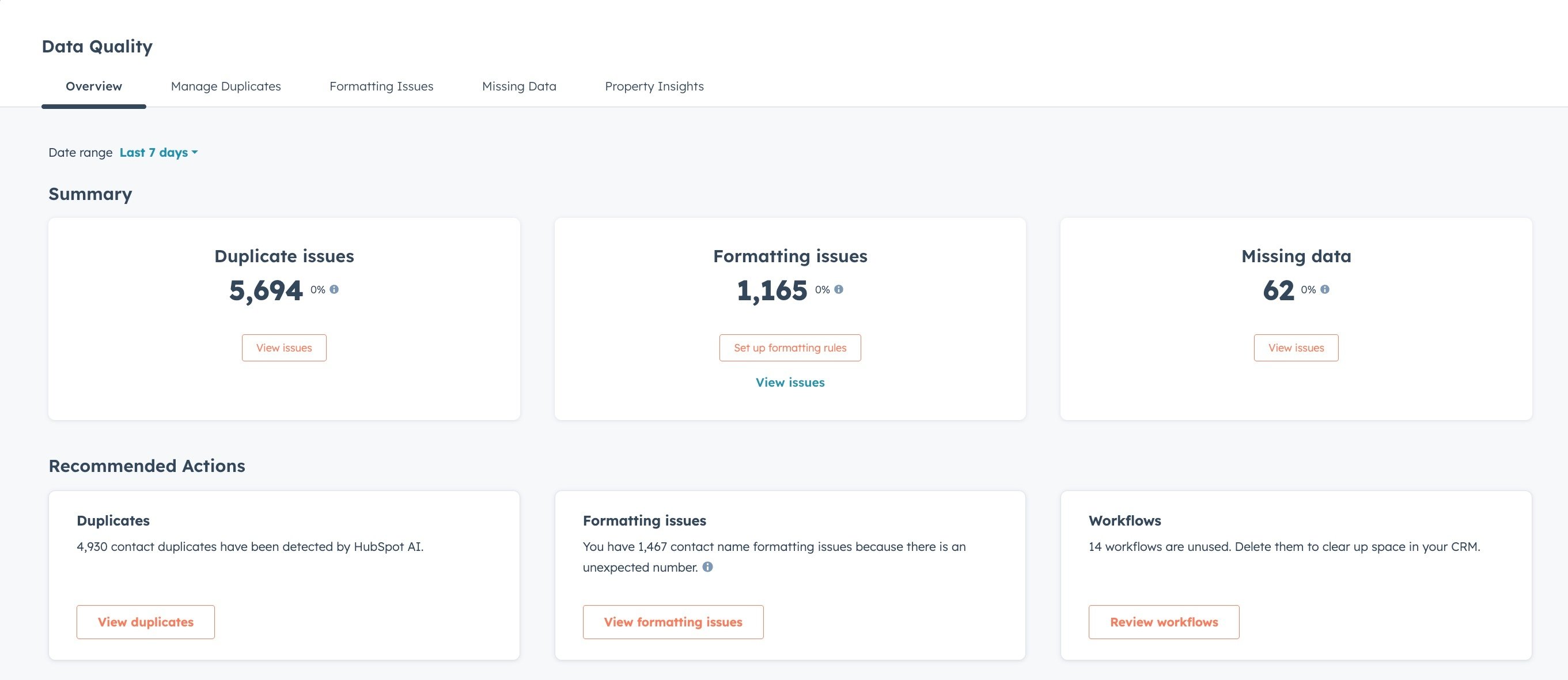Click info icon after 'unexpected number' text
Screen dimensions: 1568x680
[x=707, y=567]
